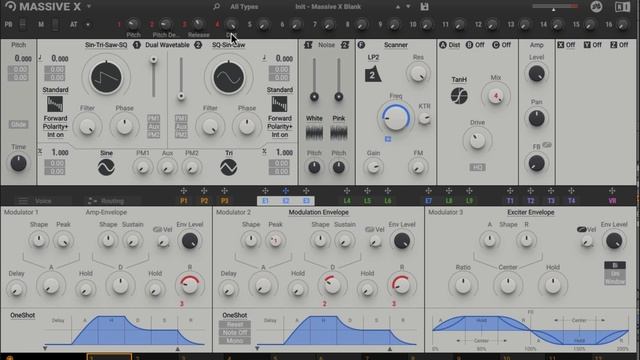Click oscillator 1 saw waveform display
The image size is (640, 360).
pyautogui.click(x=106, y=78)
